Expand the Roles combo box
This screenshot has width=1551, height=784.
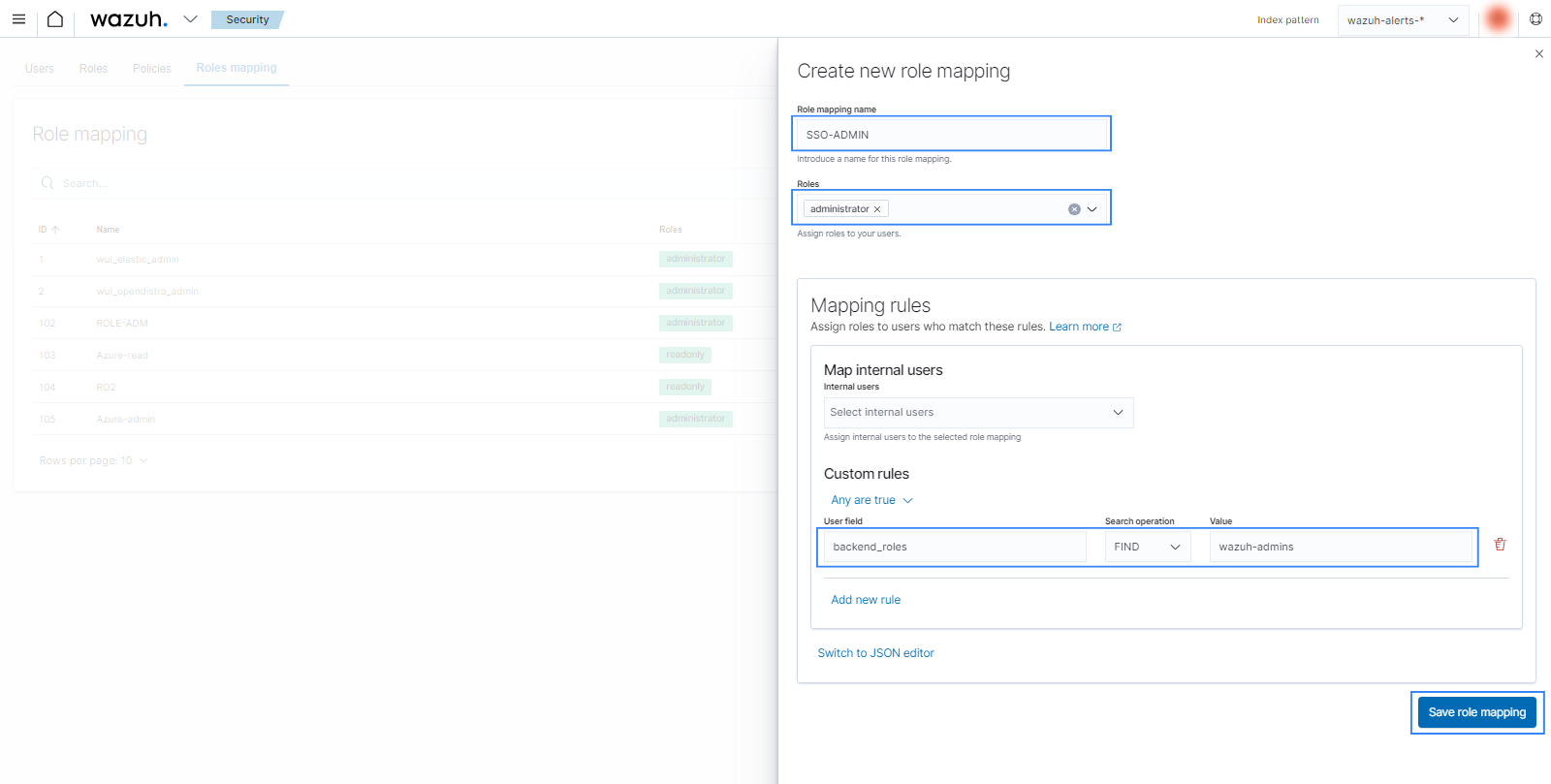coord(1092,209)
